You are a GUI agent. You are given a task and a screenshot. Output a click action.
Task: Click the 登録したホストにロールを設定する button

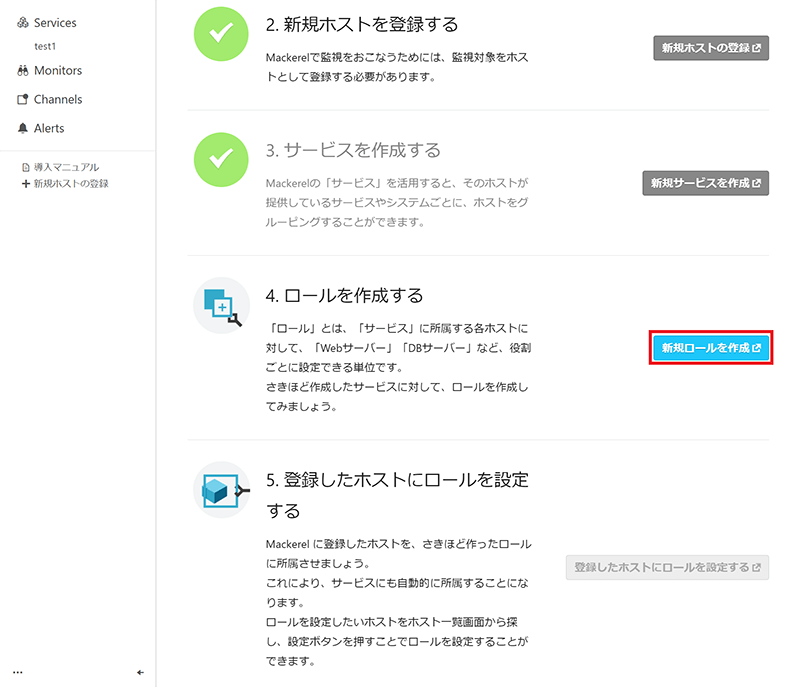(667, 567)
